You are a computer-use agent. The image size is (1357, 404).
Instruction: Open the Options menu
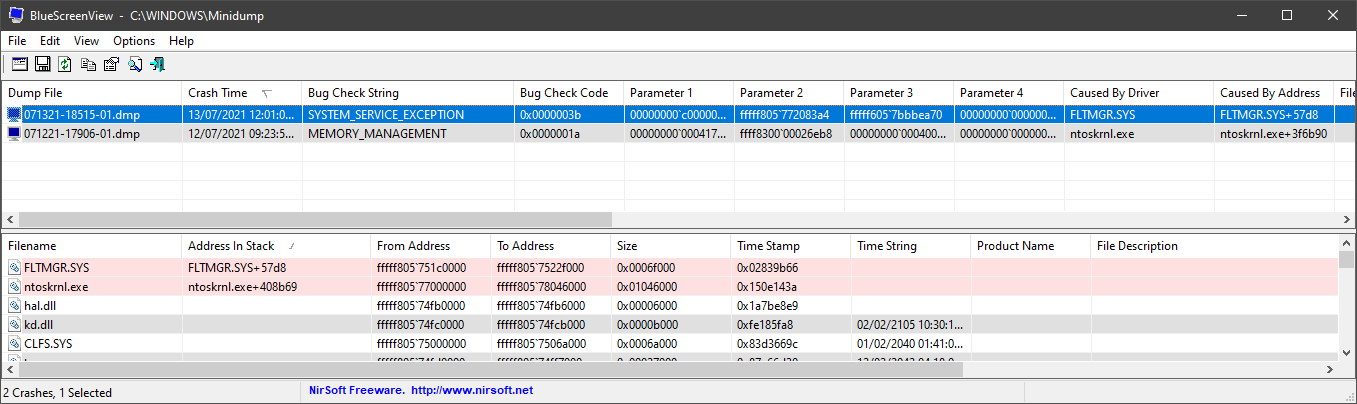[x=134, y=41]
